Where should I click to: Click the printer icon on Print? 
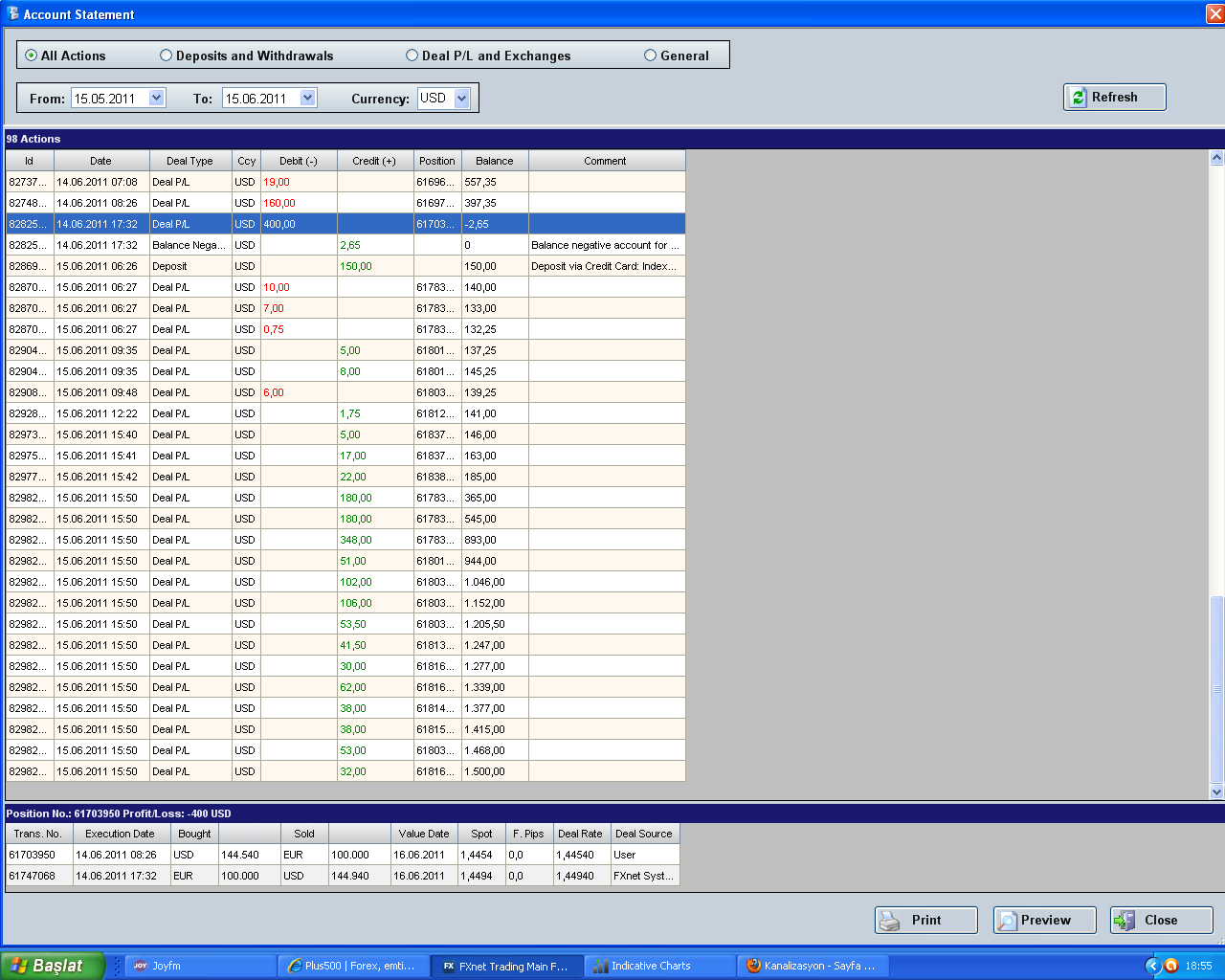890,921
